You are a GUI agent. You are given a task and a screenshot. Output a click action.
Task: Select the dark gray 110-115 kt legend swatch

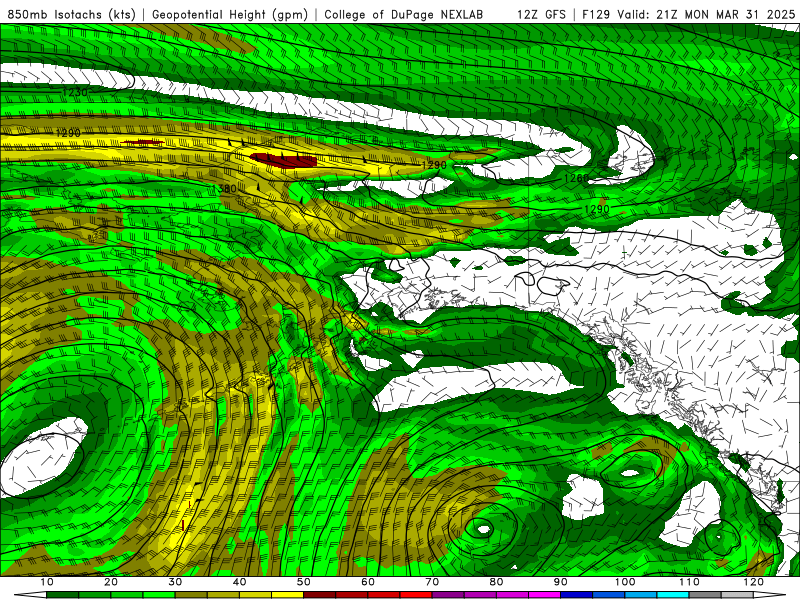[705, 595]
